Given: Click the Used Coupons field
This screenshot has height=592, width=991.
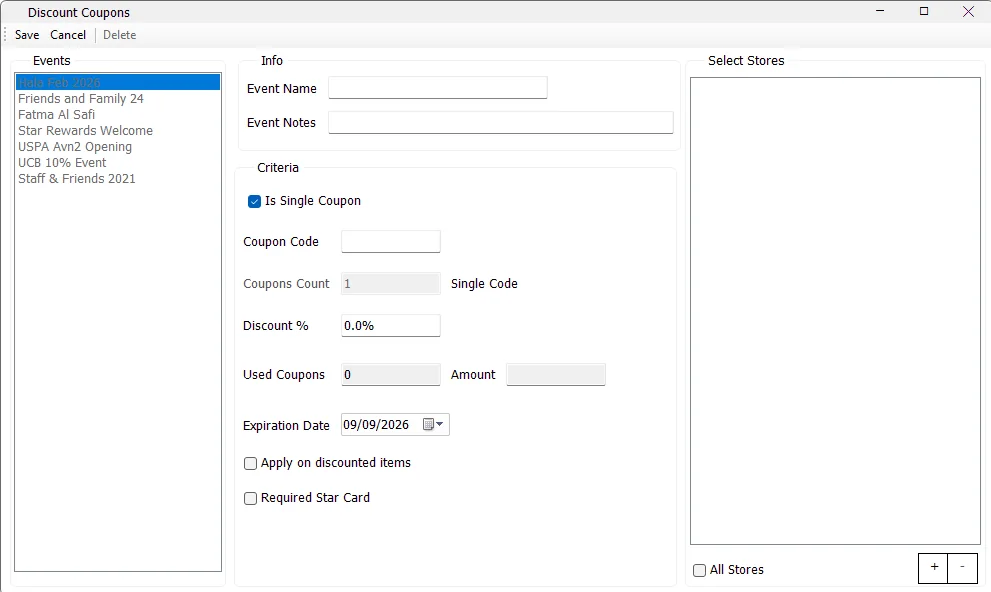Looking at the screenshot, I should tap(391, 375).
